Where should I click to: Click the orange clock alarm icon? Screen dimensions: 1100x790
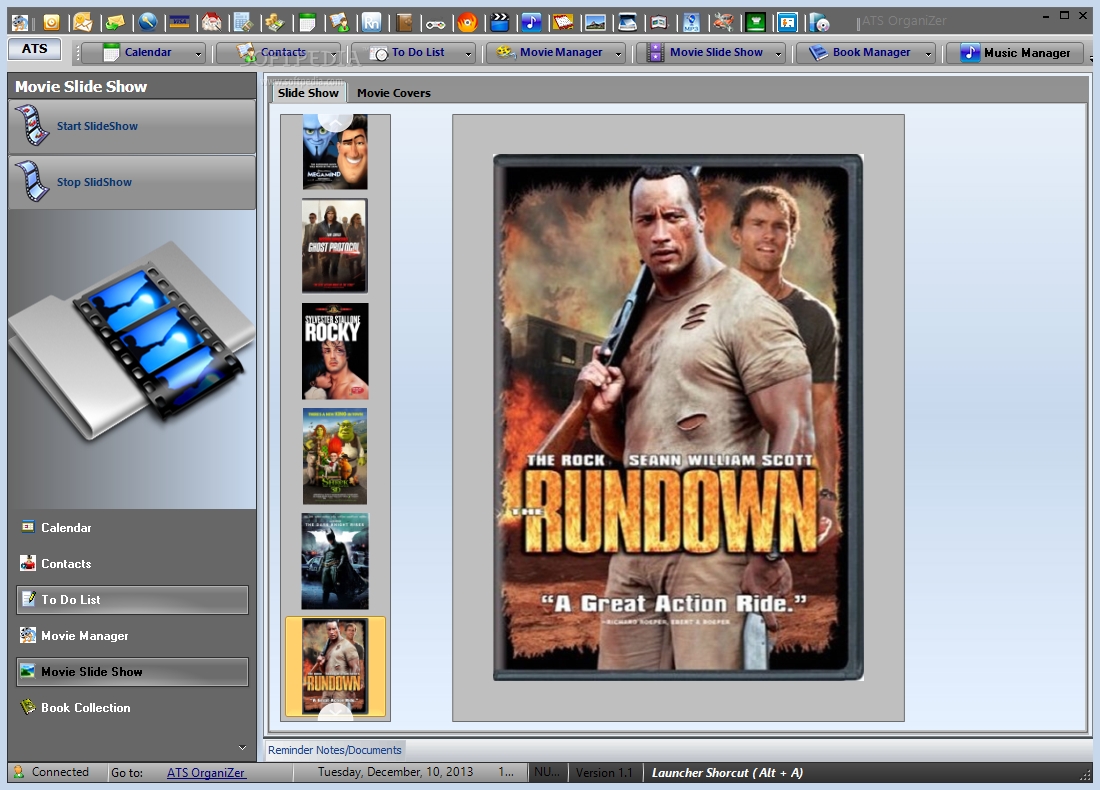point(51,22)
